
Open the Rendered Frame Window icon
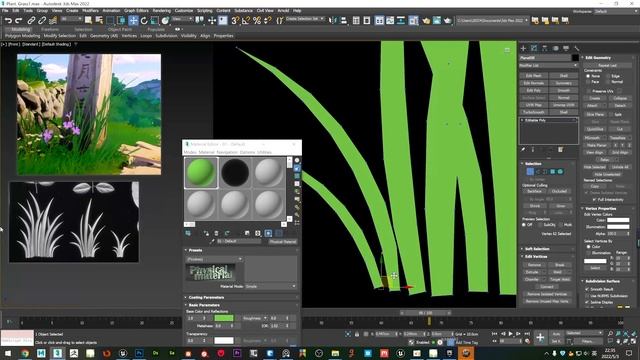click(437, 20)
